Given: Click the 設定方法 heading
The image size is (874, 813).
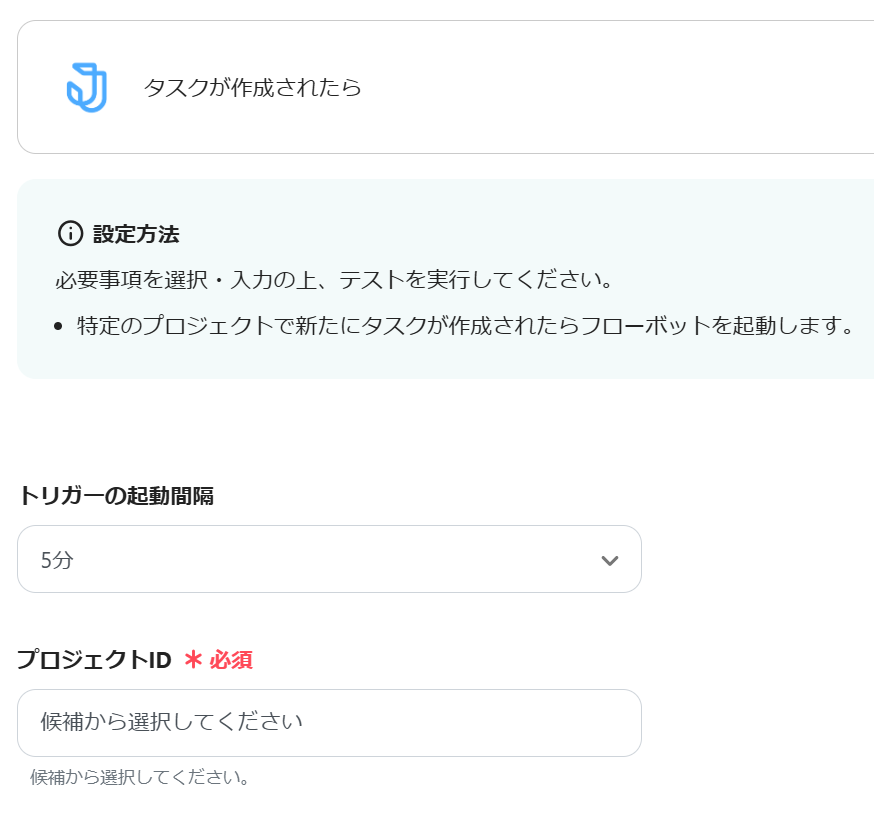Looking at the screenshot, I should point(136,235).
